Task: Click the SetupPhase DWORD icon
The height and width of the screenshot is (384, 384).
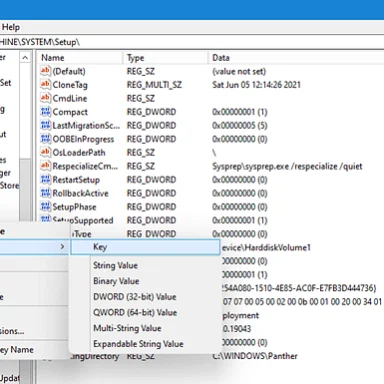Action: (45, 207)
